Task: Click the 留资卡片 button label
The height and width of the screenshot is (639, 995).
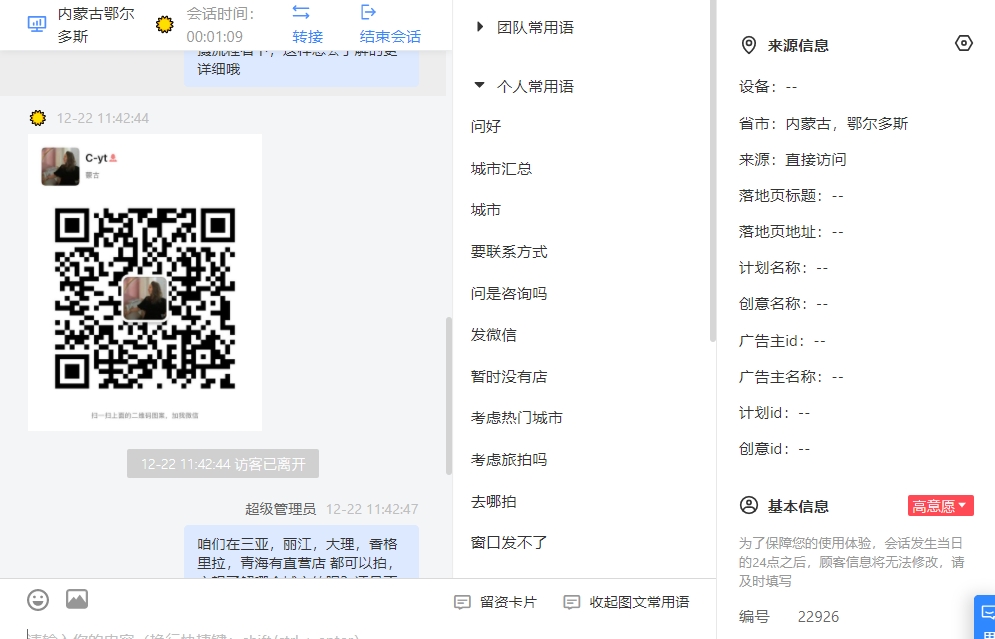Action: pos(508,602)
